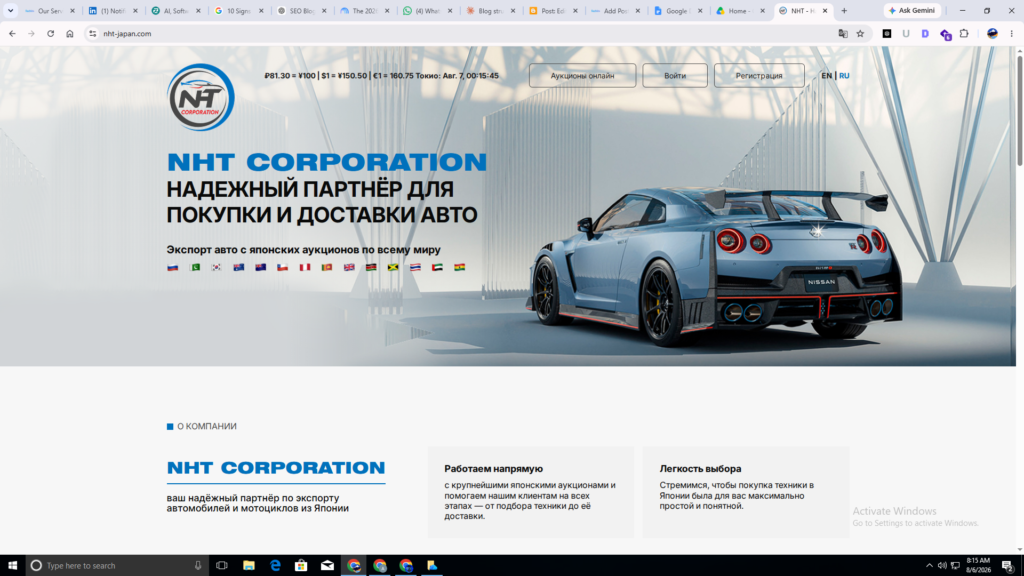1024x576 pixels.
Task: Click the Peru flag icon
Action: (305, 267)
